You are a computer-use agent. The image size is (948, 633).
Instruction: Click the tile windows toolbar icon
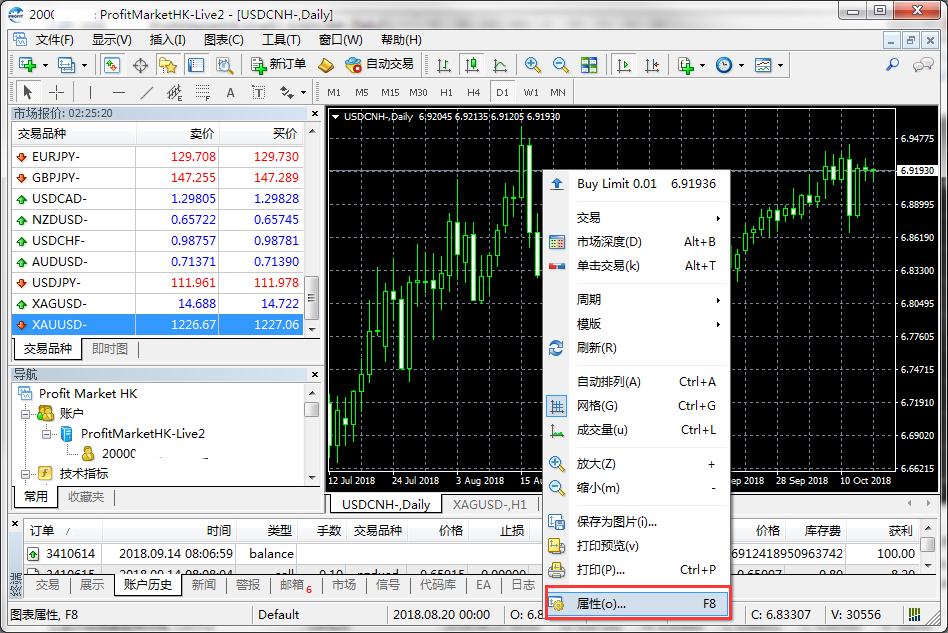tap(589, 64)
